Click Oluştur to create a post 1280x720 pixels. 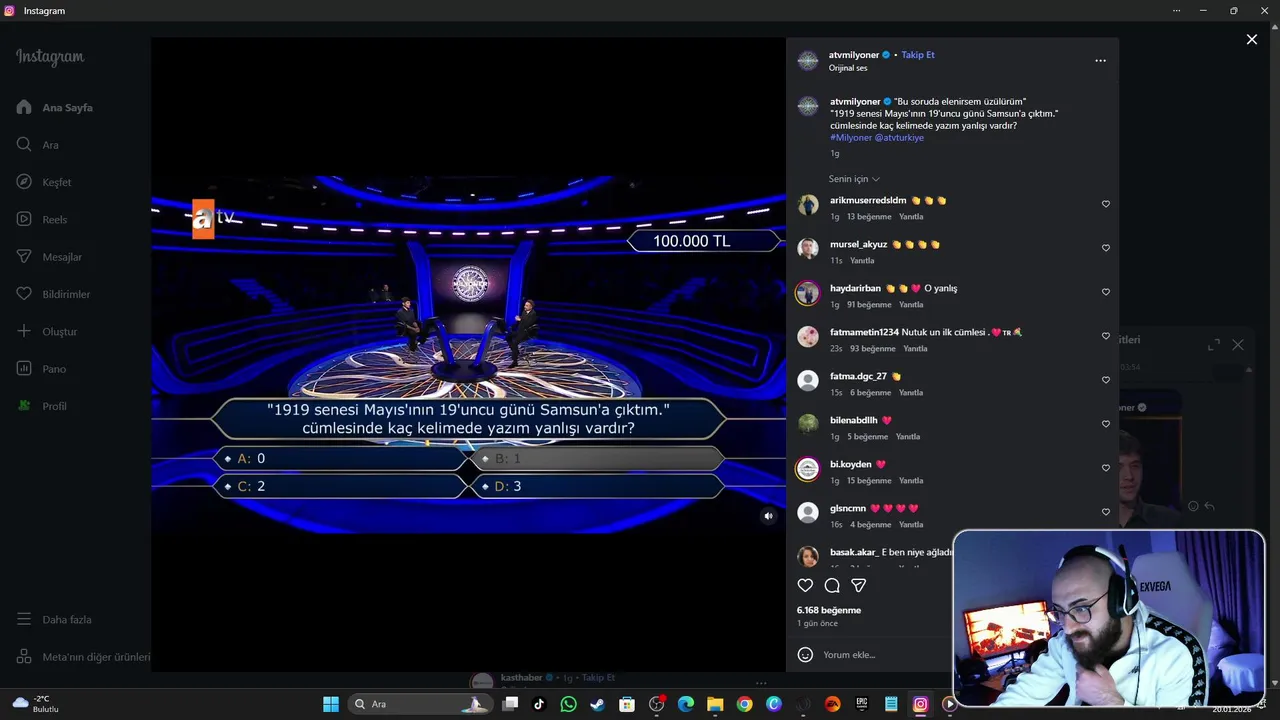point(46,331)
